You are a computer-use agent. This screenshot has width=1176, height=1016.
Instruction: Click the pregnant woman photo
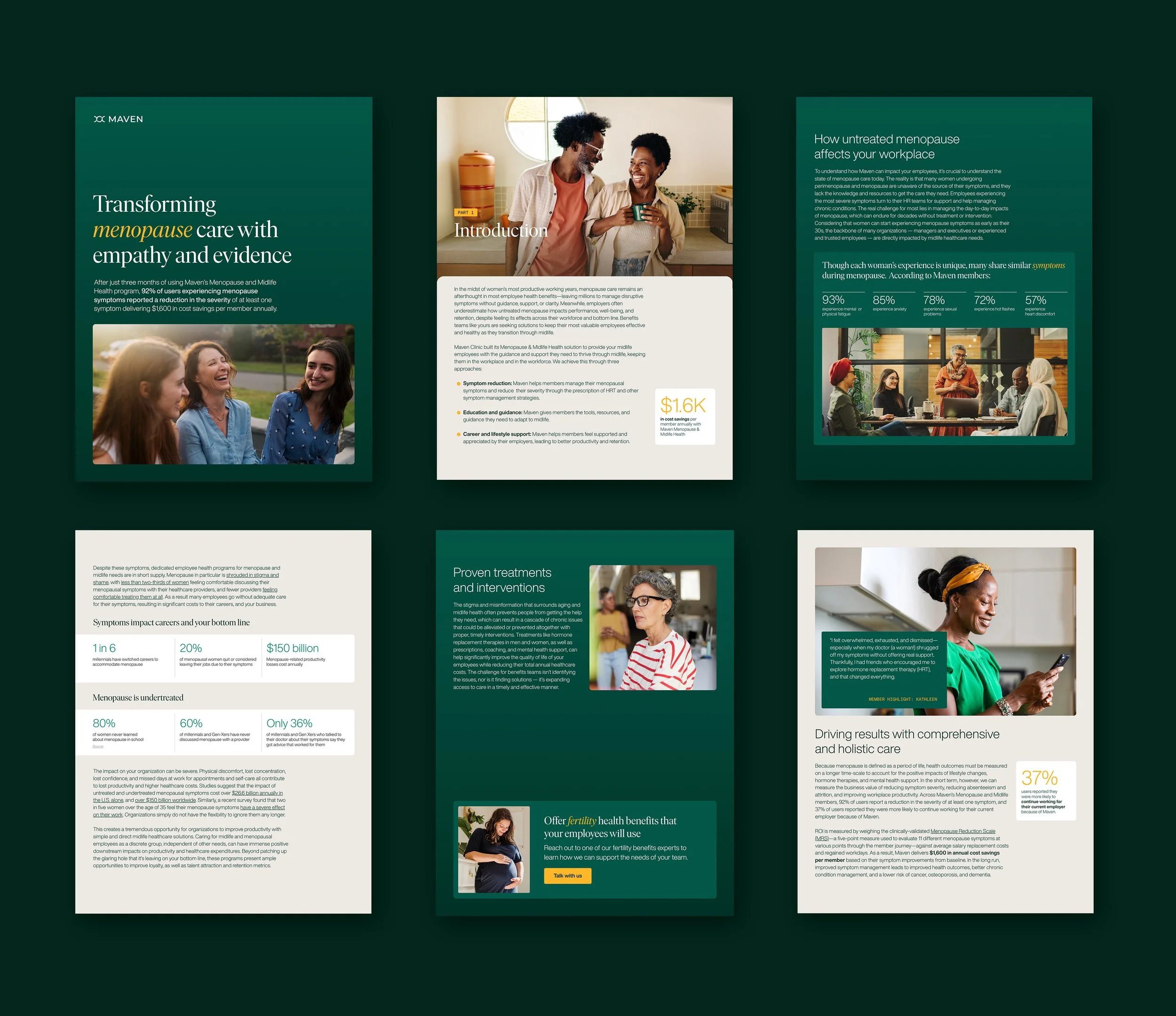tap(494, 849)
